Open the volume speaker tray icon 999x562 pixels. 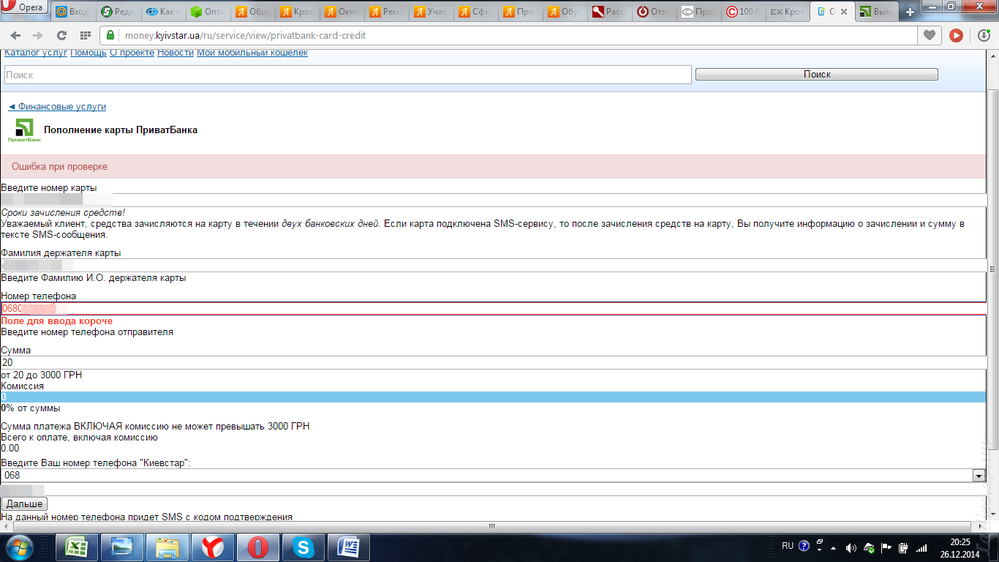(851, 548)
